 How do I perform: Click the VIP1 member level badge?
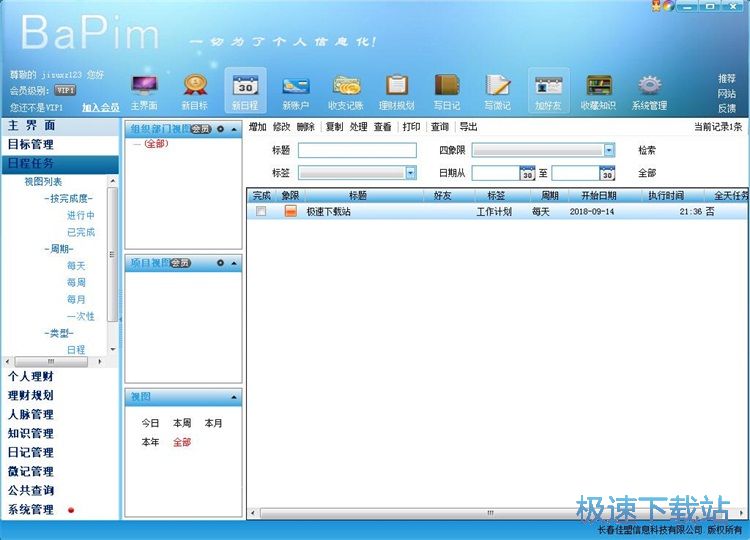65,90
